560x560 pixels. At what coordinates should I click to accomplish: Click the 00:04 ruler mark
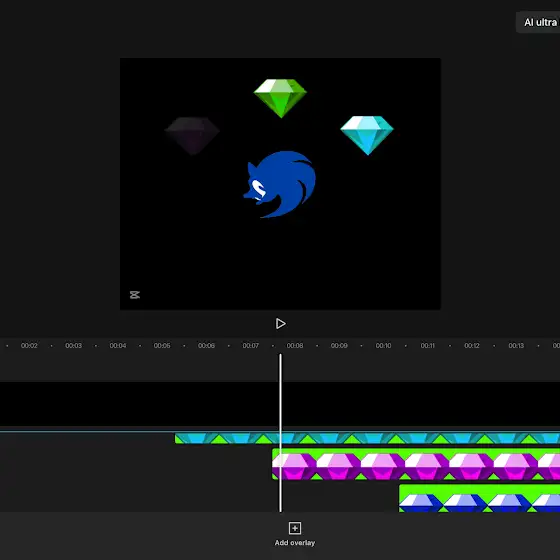click(x=118, y=345)
